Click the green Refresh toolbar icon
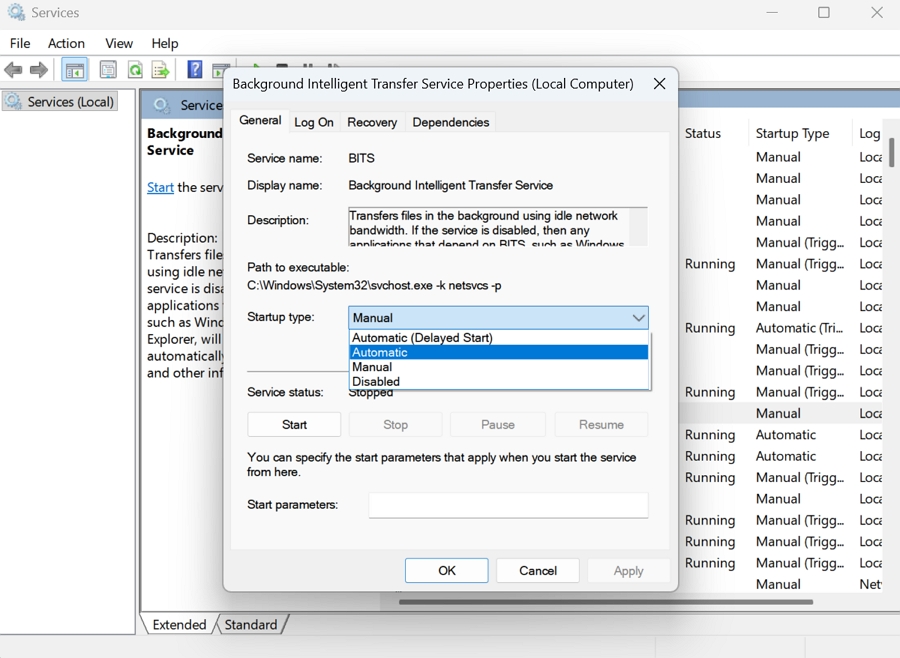 tap(134, 70)
